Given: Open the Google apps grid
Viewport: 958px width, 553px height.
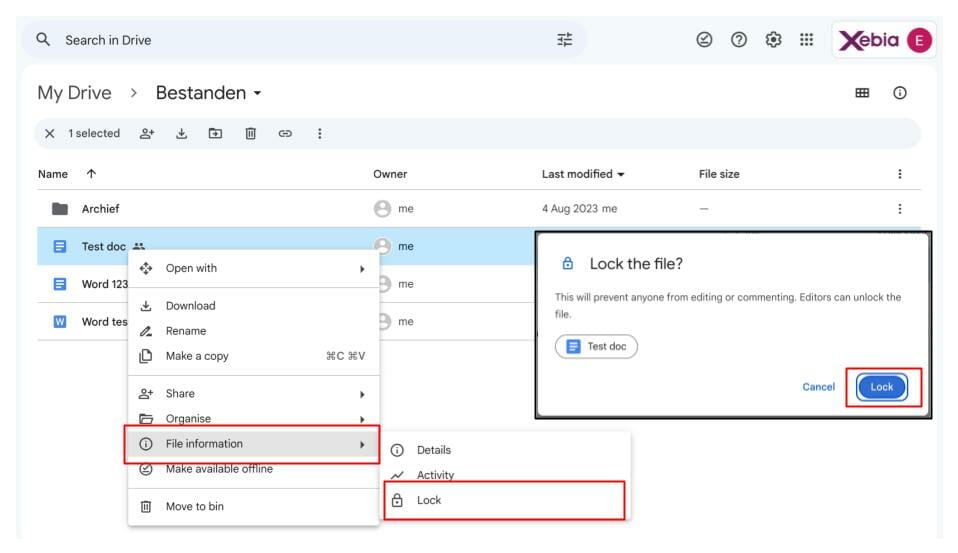Looking at the screenshot, I should coord(806,40).
